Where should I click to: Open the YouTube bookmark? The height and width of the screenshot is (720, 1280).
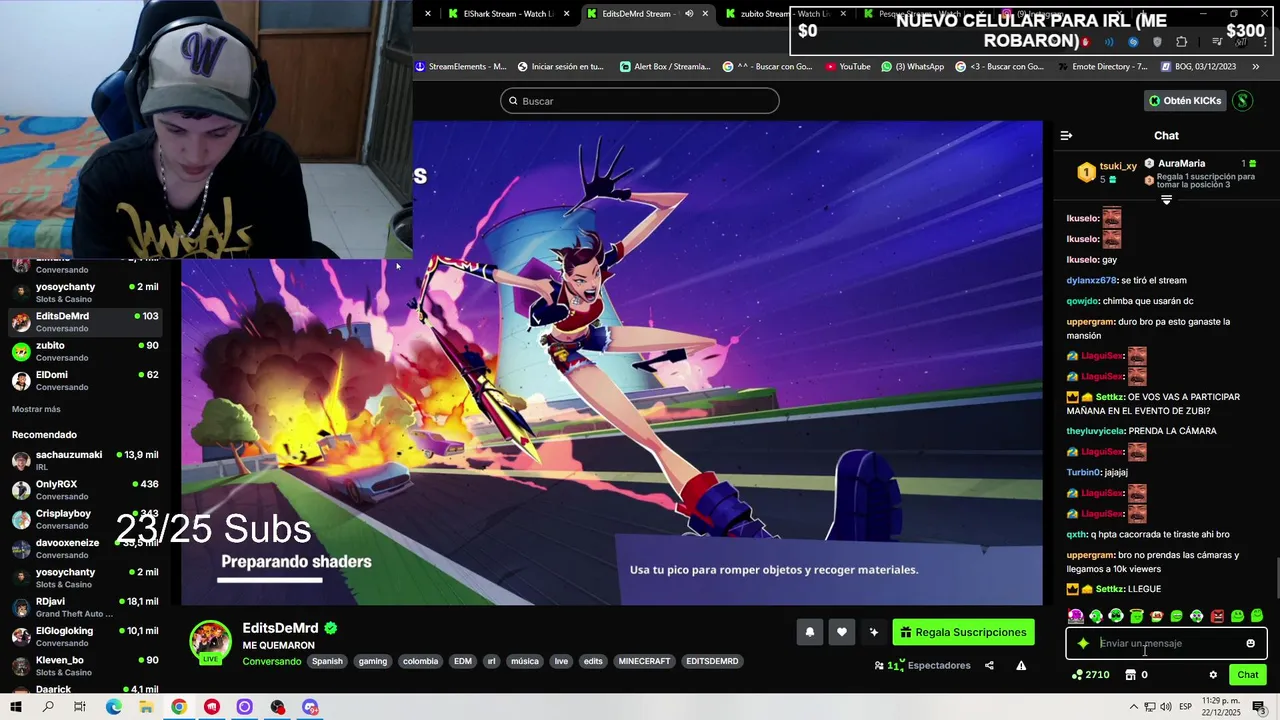tap(848, 67)
